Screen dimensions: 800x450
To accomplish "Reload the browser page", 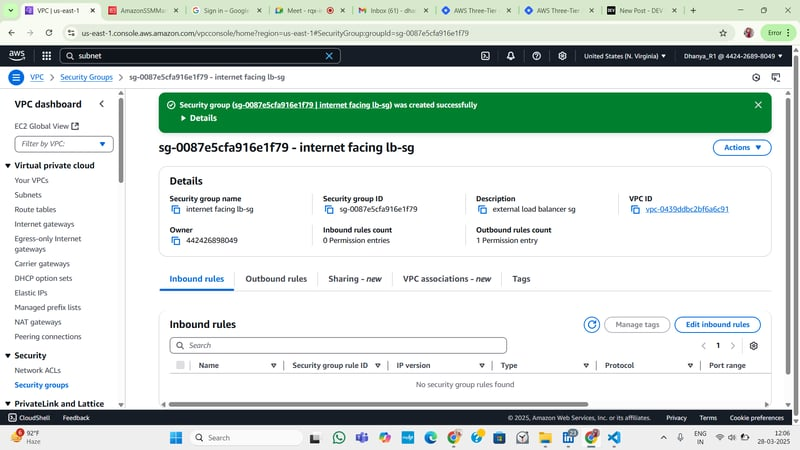I will [49, 33].
